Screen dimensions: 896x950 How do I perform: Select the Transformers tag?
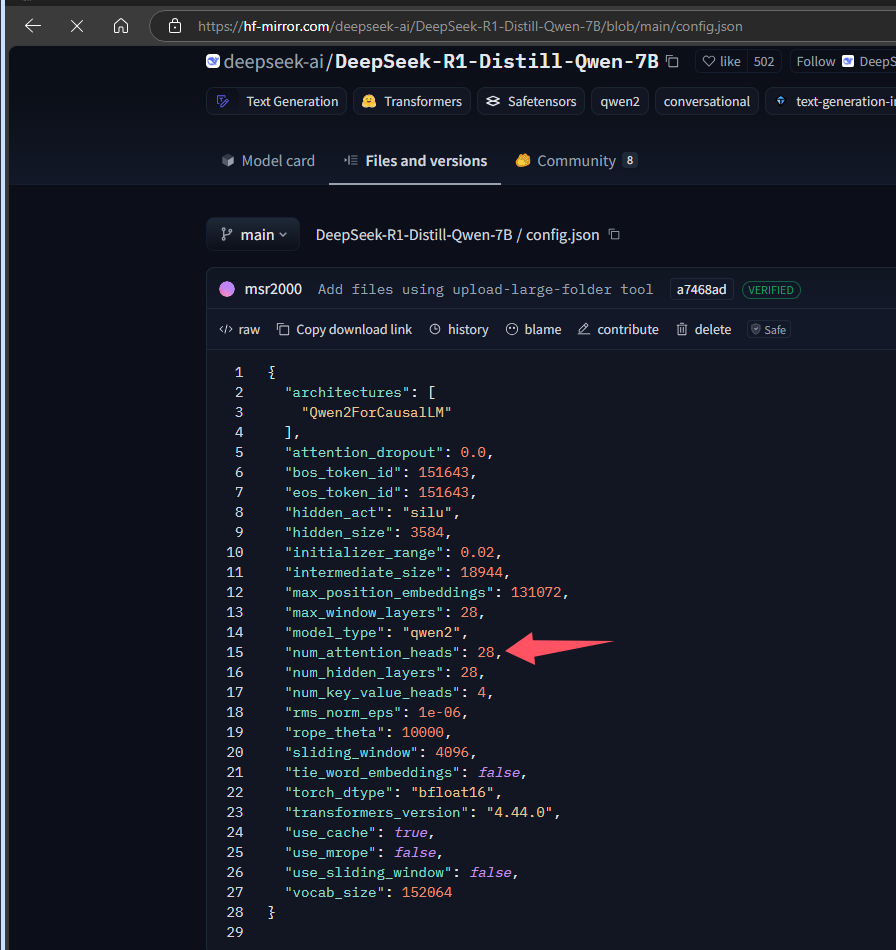(412, 101)
